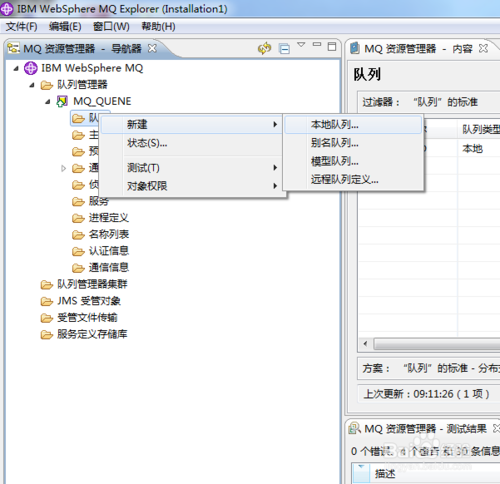The height and width of the screenshot is (484, 500).
Task: Select the JMS 受管对象 tree item
Action: pyautogui.click(x=89, y=301)
